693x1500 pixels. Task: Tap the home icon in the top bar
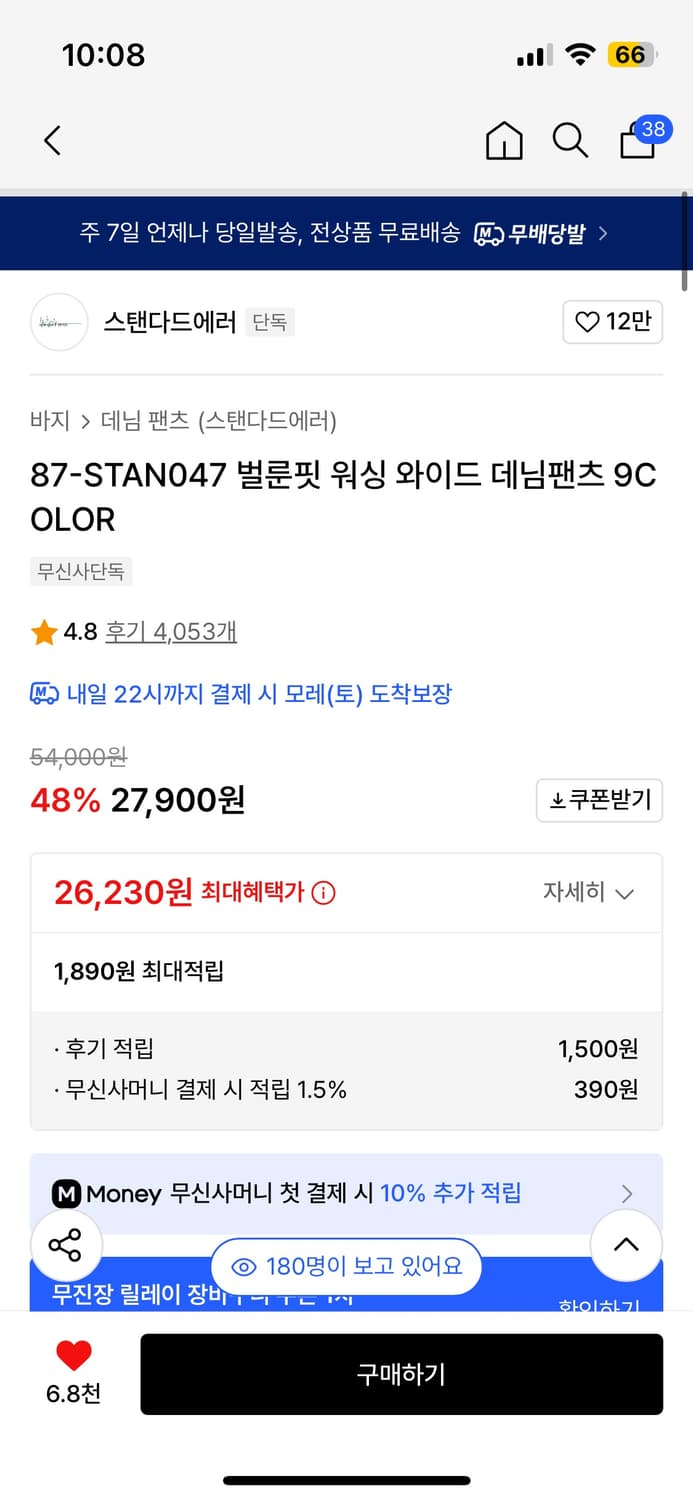pos(504,141)
